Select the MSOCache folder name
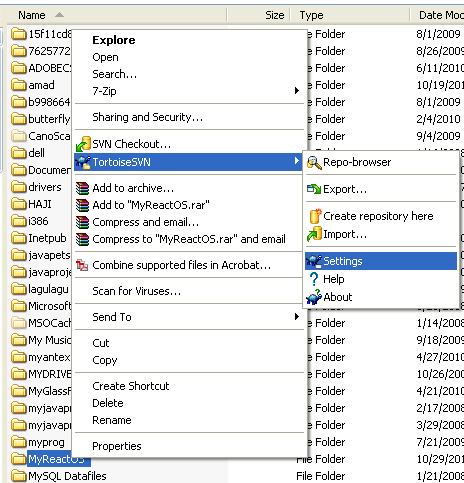Viewport: 464px width, 483px height. click(50, 323)
